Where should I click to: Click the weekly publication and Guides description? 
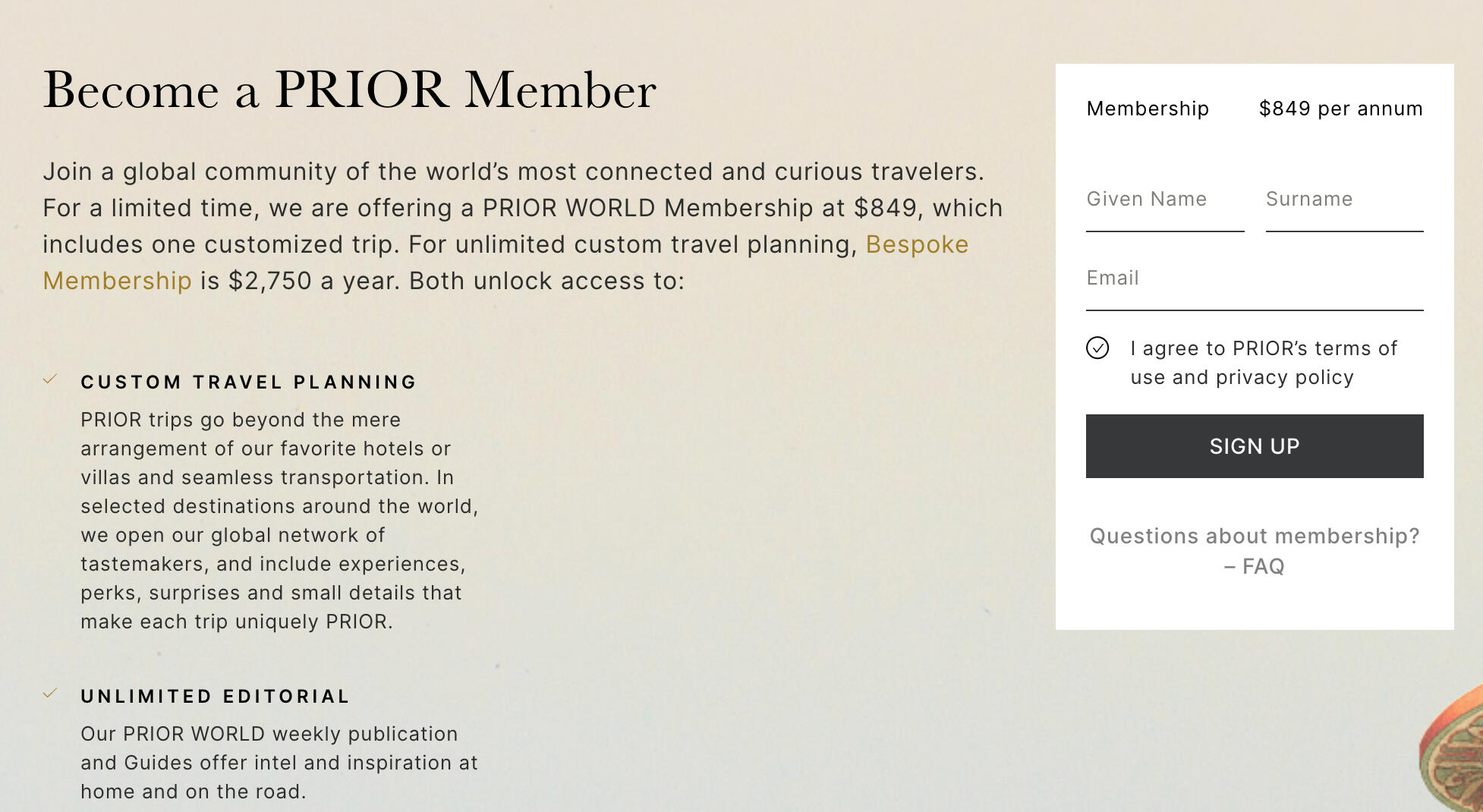(279, 763)
